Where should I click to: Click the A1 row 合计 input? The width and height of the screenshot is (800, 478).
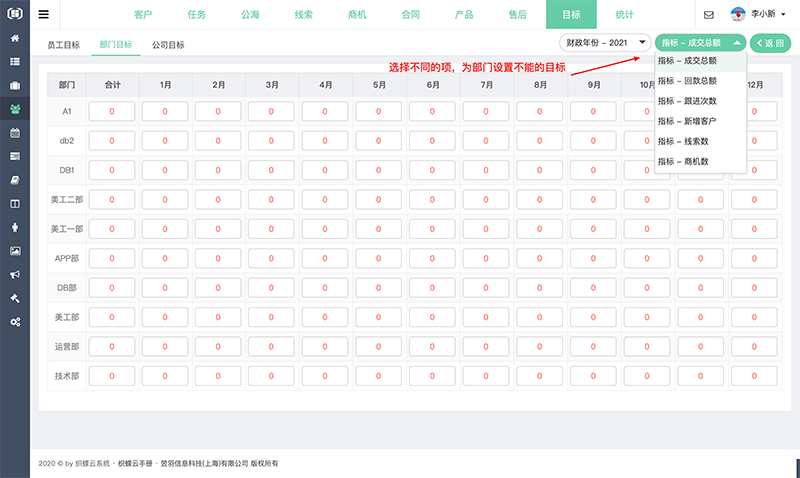pyautogui.click(x=112, y=111)
